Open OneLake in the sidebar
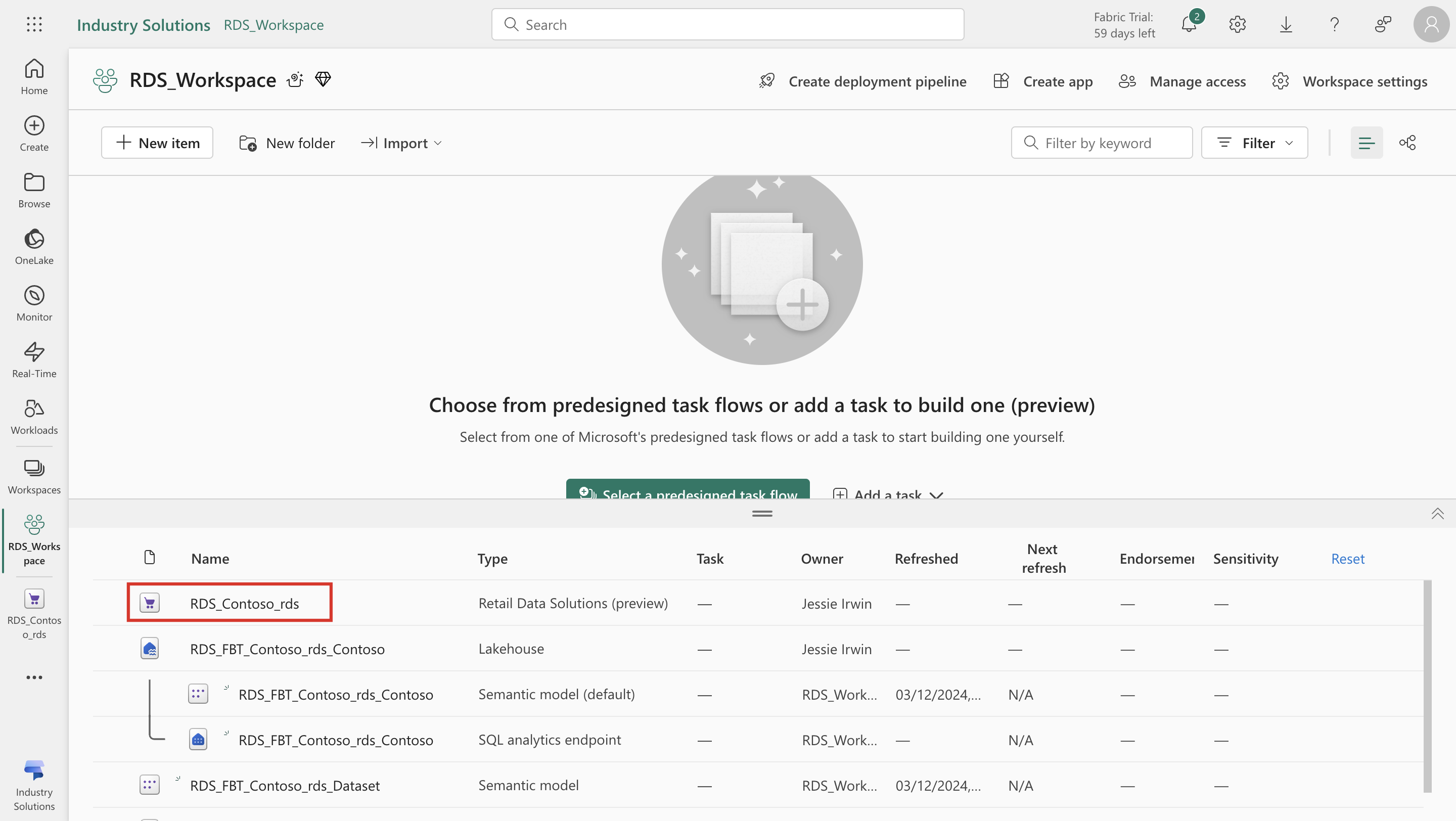Viewport: 1456px width, 821px height. (x=34, y=246)
